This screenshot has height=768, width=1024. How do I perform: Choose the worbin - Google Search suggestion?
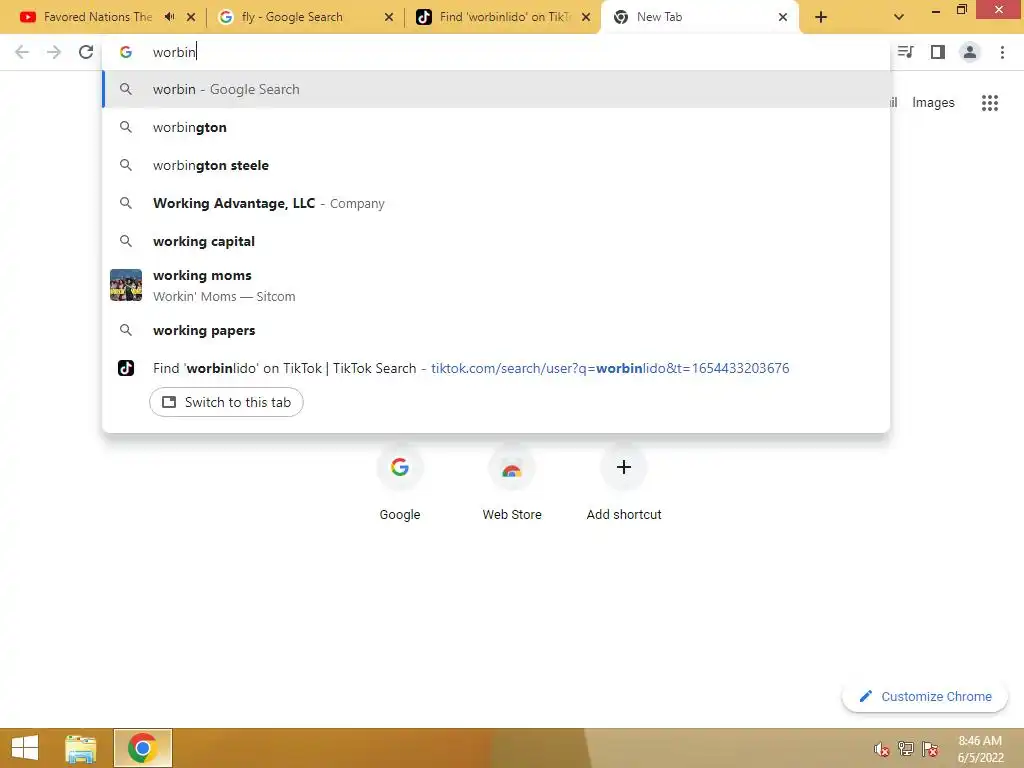[496, 89]
